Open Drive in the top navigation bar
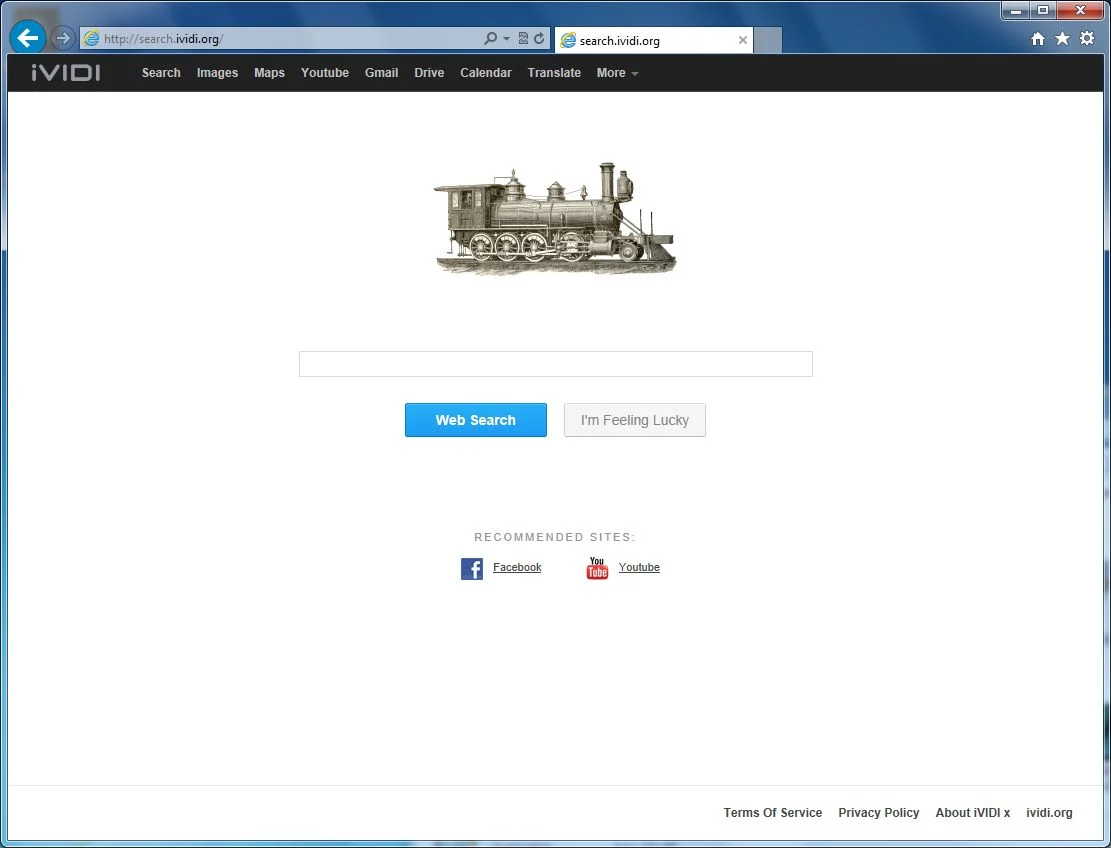 point(429,73)
